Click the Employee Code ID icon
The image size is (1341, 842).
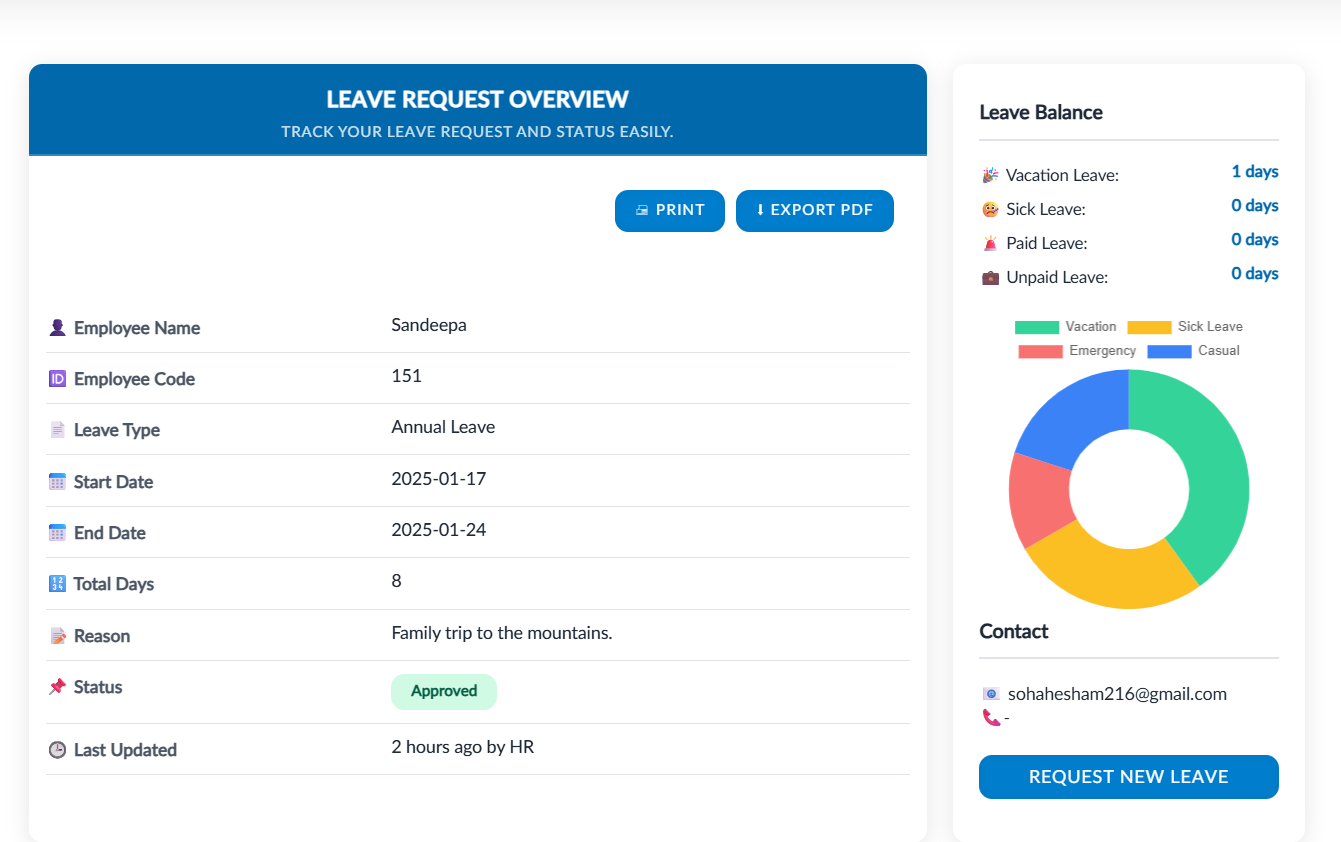tap(57, 379)
